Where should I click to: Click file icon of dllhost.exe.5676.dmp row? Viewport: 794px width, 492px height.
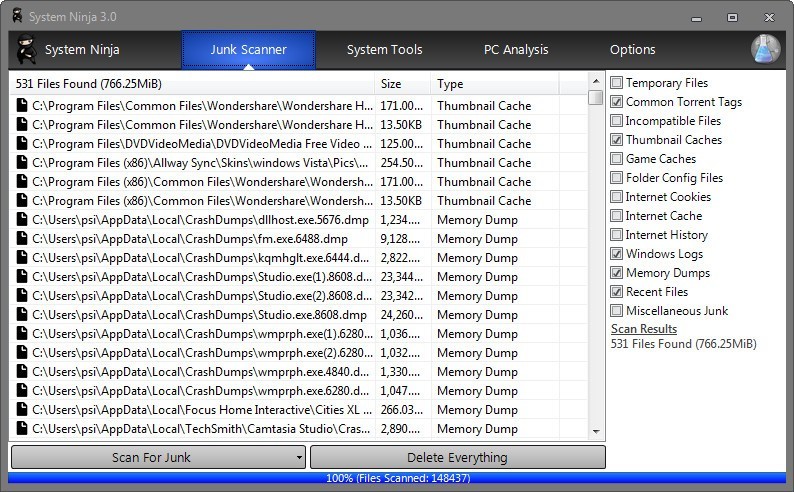22,220
